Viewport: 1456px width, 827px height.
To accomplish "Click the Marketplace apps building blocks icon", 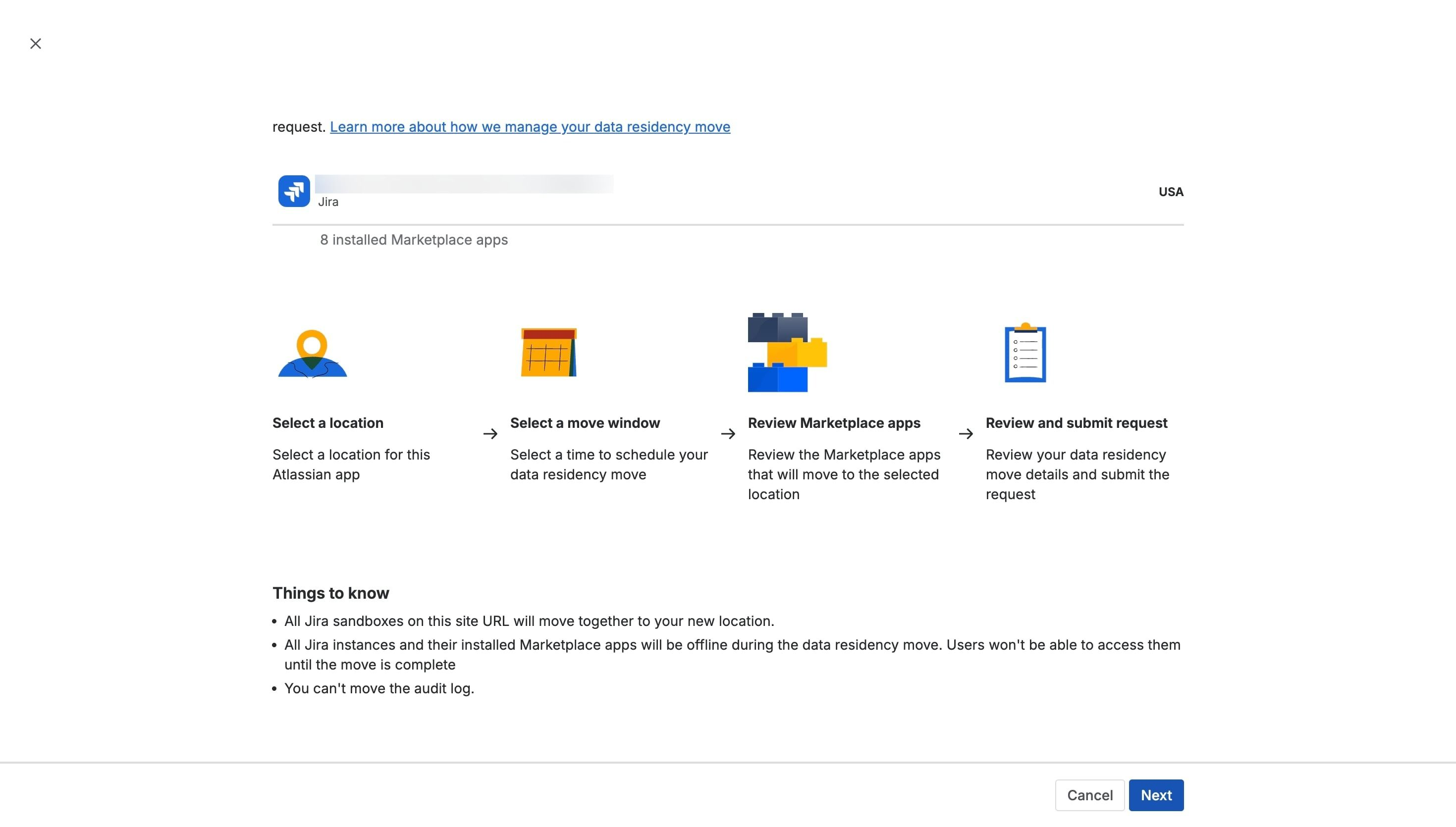I will [x=787, y=352].
